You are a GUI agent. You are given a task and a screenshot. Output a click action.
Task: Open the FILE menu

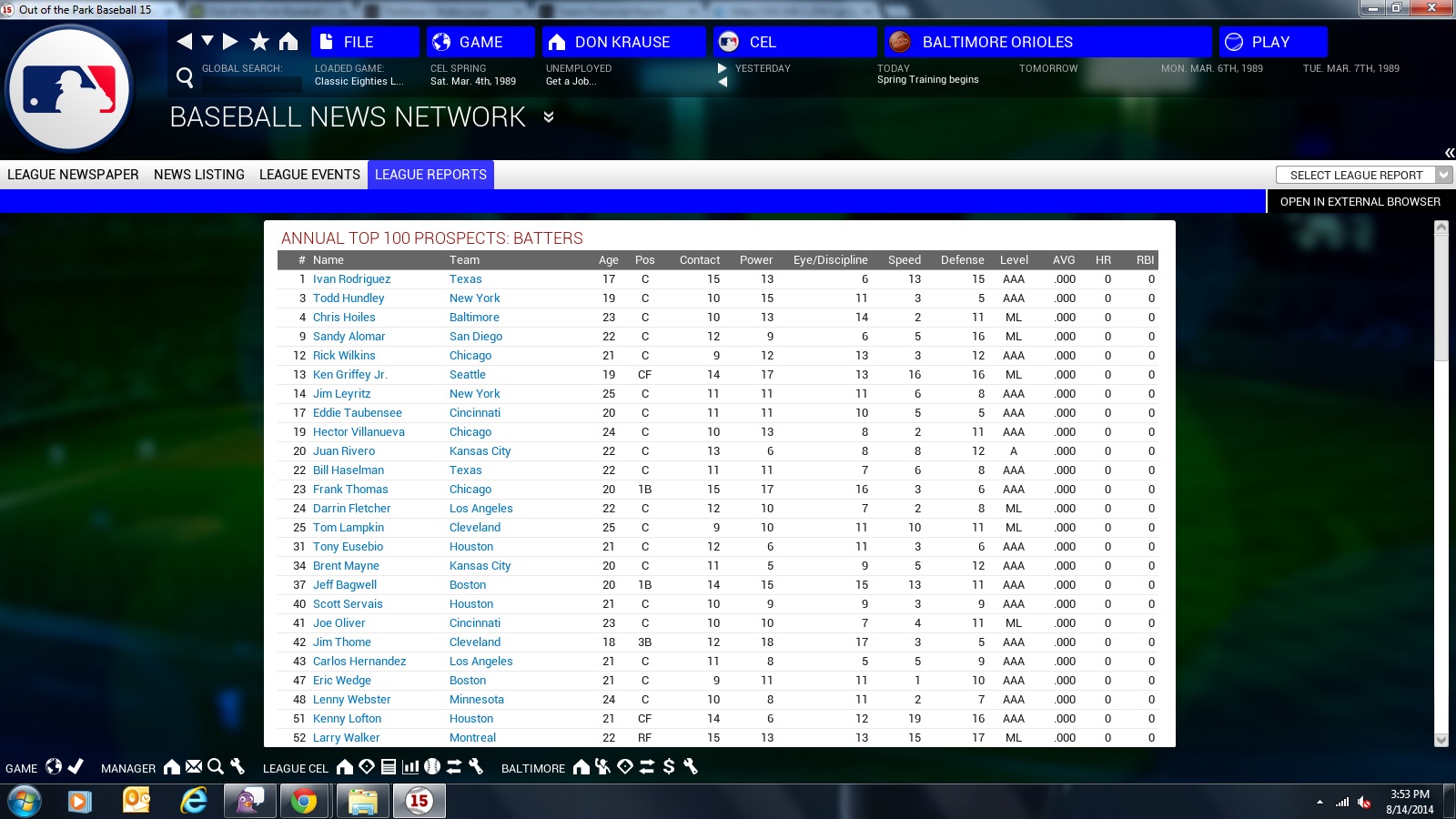(x=365, y=42)
